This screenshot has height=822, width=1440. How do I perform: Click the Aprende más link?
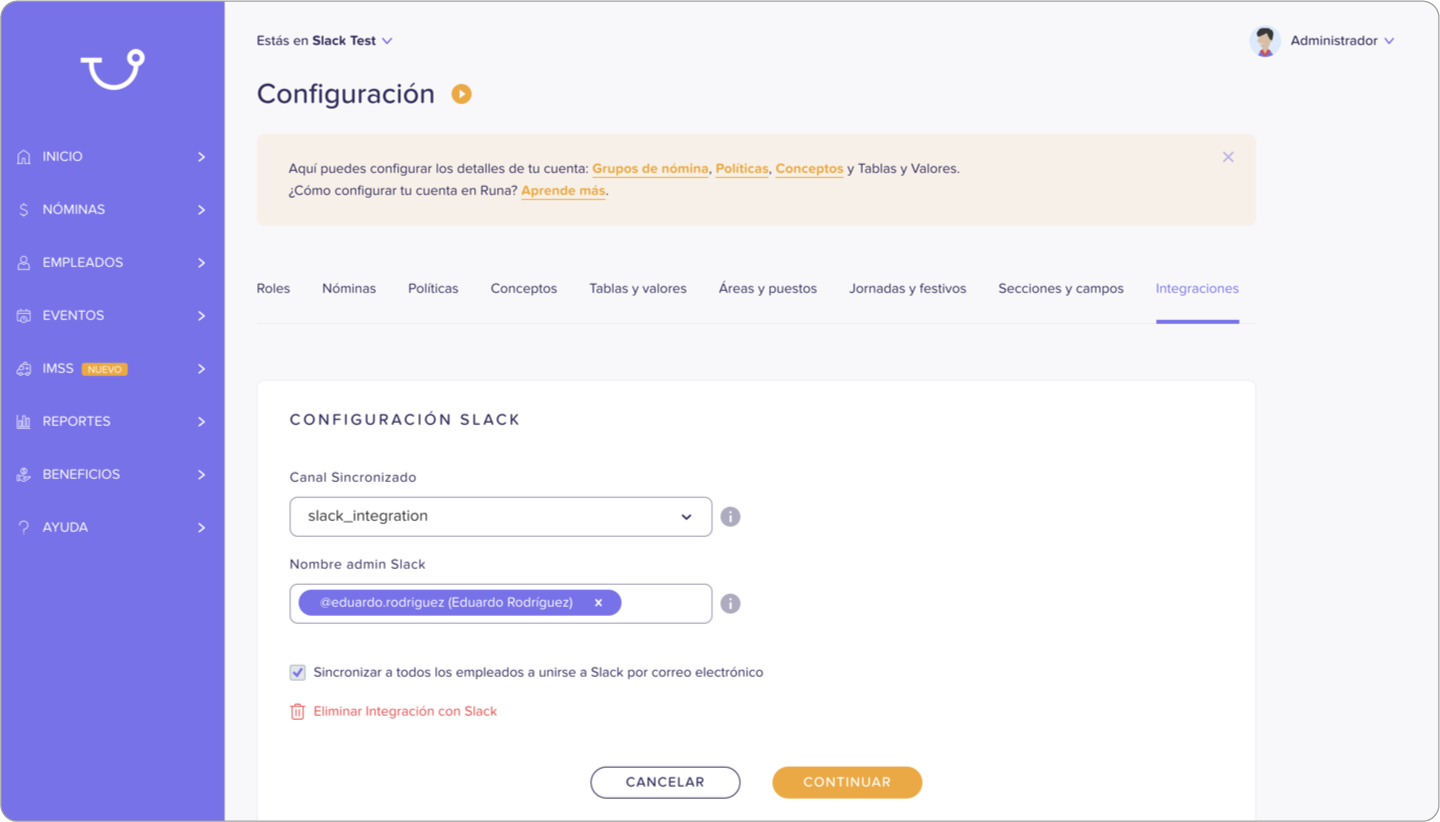[563, 191]
